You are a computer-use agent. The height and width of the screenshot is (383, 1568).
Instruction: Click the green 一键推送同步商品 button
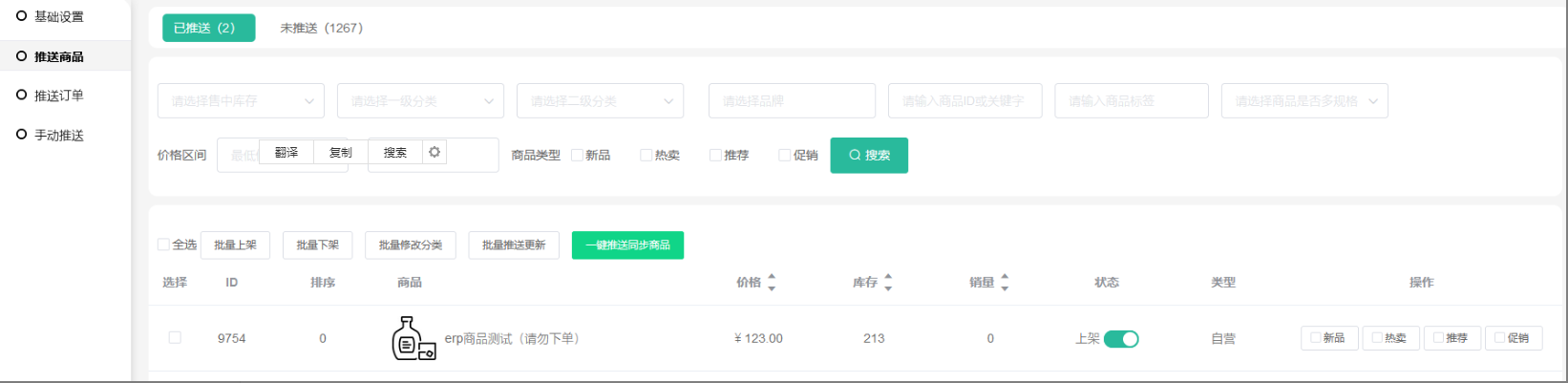627,245
